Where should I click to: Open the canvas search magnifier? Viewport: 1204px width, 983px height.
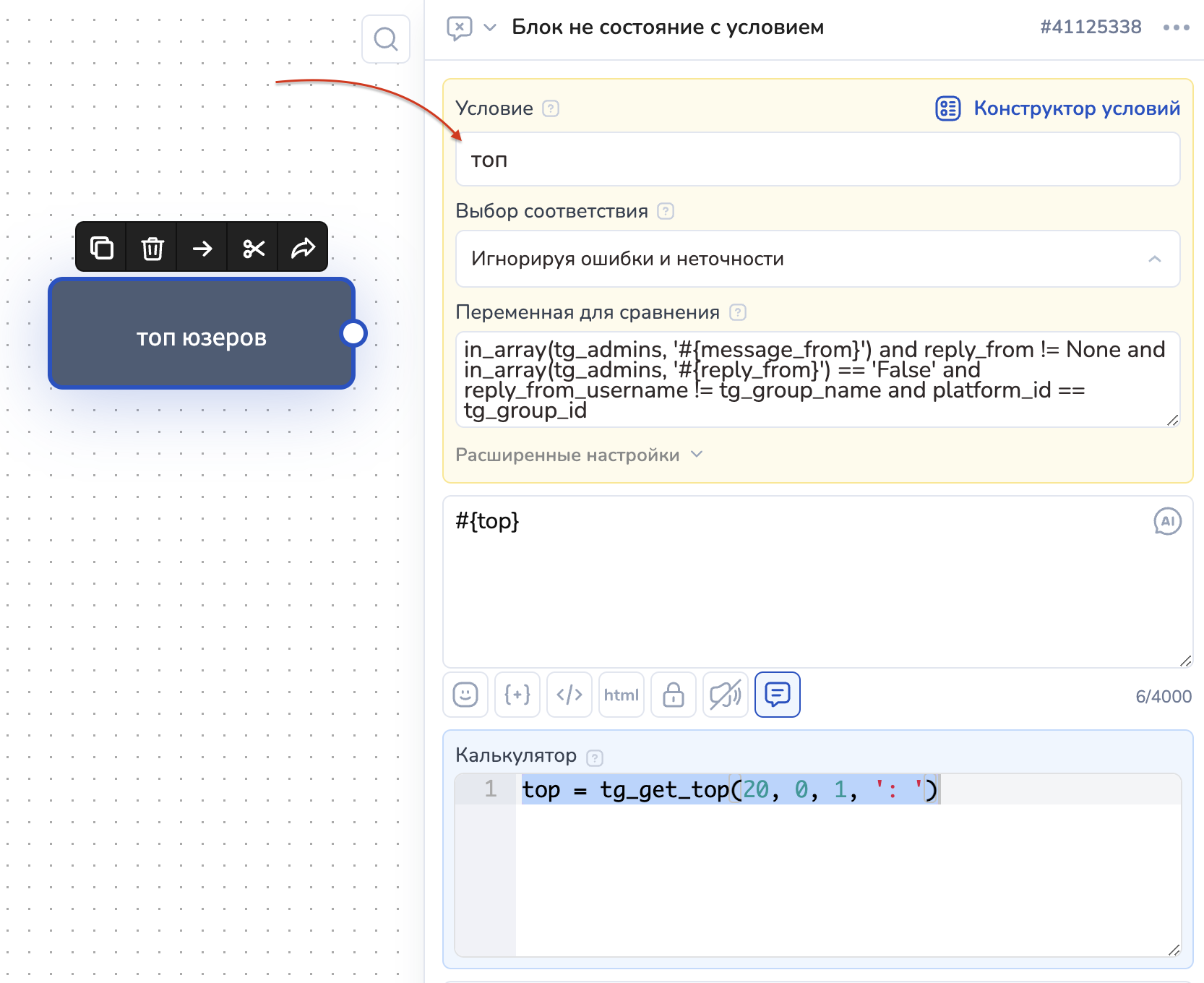pos(386,39)
